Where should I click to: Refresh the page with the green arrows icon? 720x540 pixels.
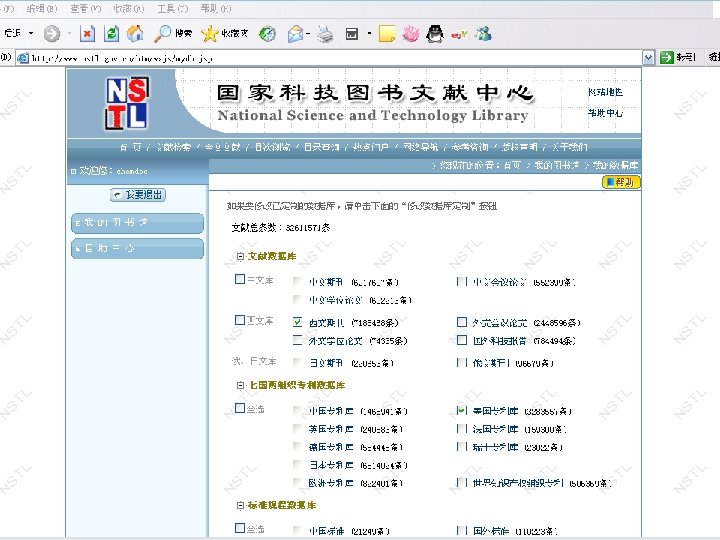click(x=111, y=34)
